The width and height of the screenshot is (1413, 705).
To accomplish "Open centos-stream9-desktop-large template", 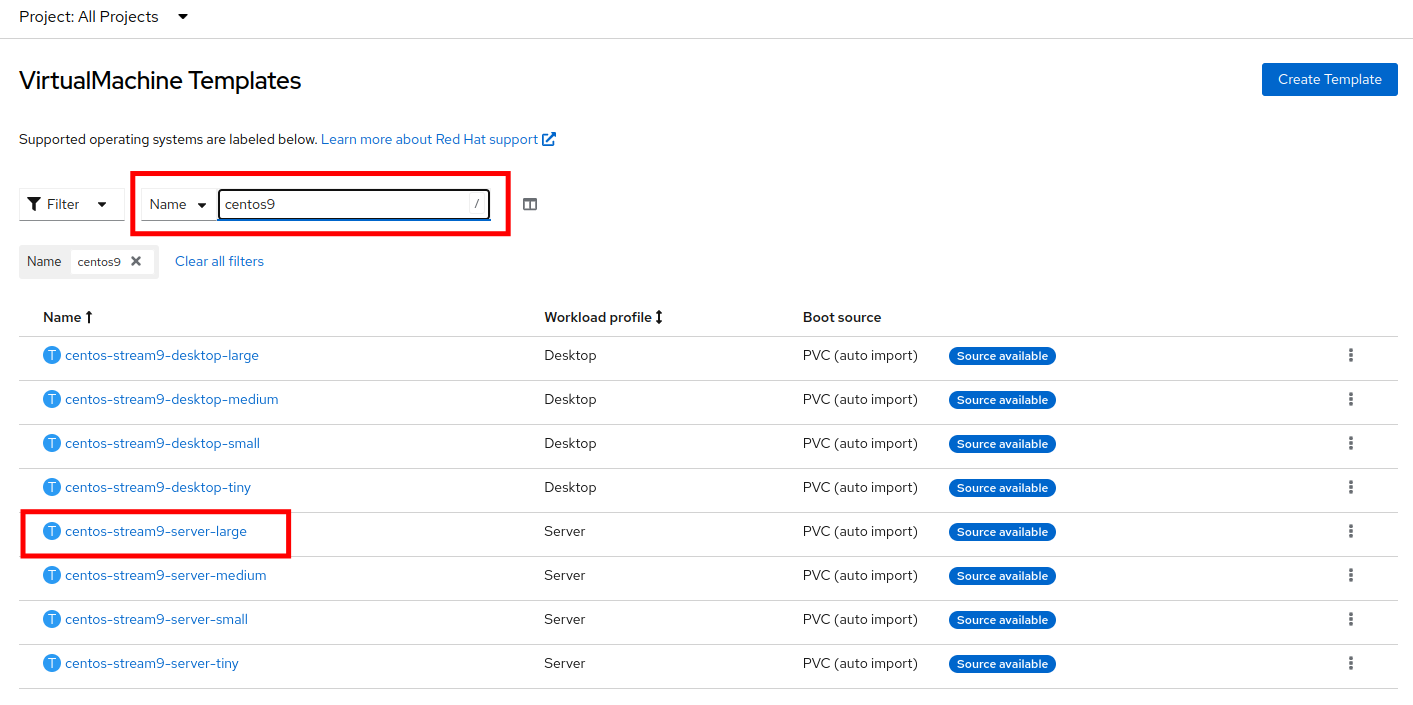I will click(162, 355).
